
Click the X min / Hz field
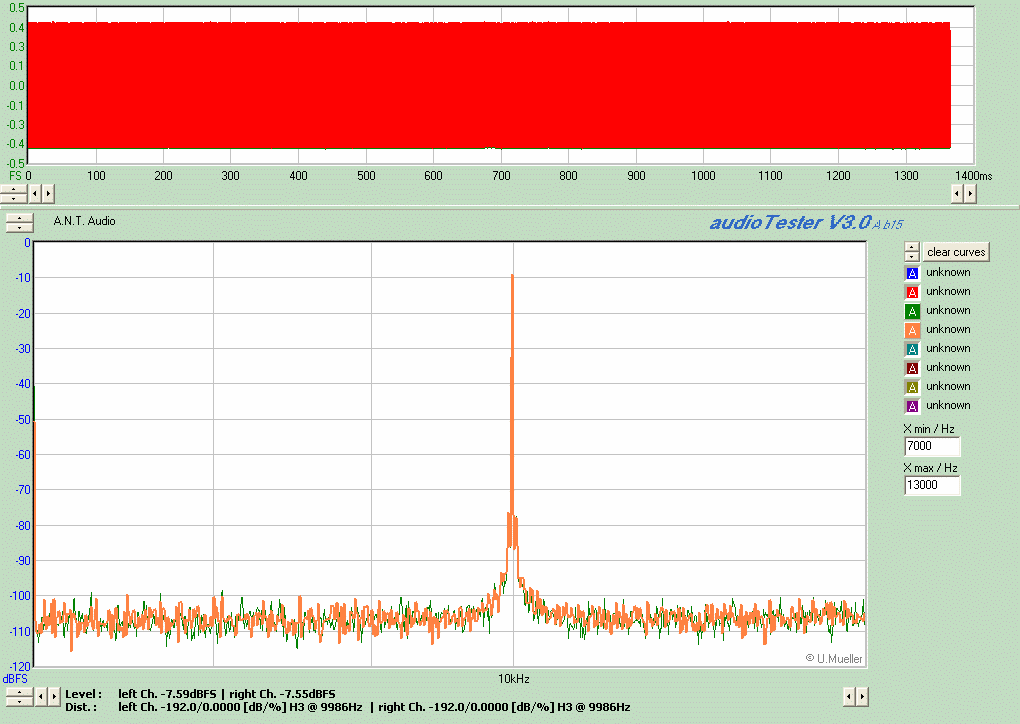931,447
